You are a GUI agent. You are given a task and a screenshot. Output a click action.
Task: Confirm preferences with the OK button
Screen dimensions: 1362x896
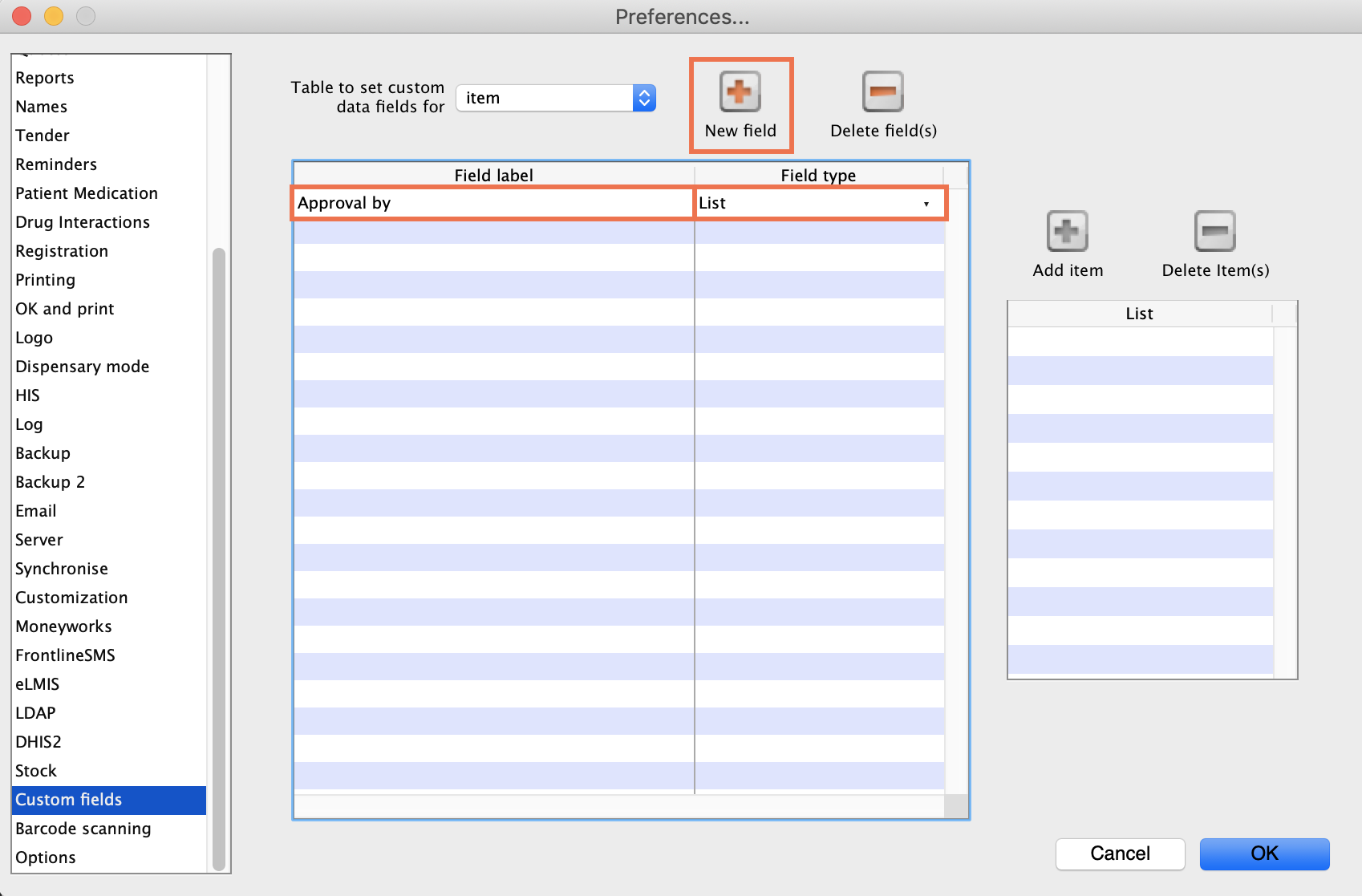(x=1264, y=853)
